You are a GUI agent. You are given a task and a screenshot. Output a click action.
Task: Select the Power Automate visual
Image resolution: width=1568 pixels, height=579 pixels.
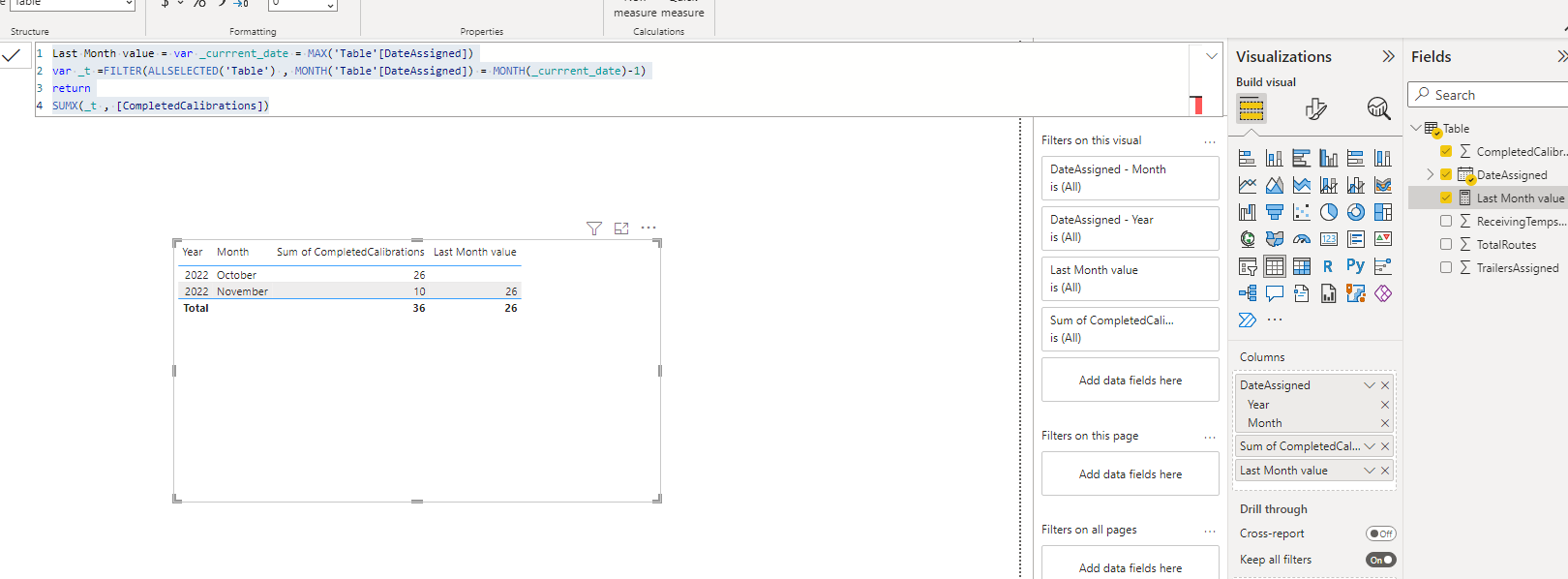pos(1247,320)
